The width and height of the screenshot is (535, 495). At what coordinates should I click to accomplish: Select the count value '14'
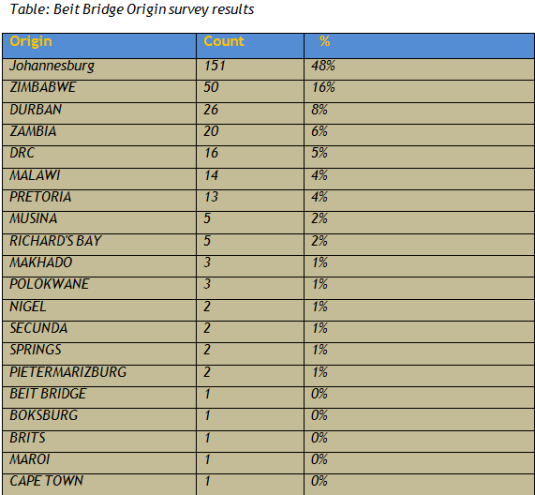(211, 175)
